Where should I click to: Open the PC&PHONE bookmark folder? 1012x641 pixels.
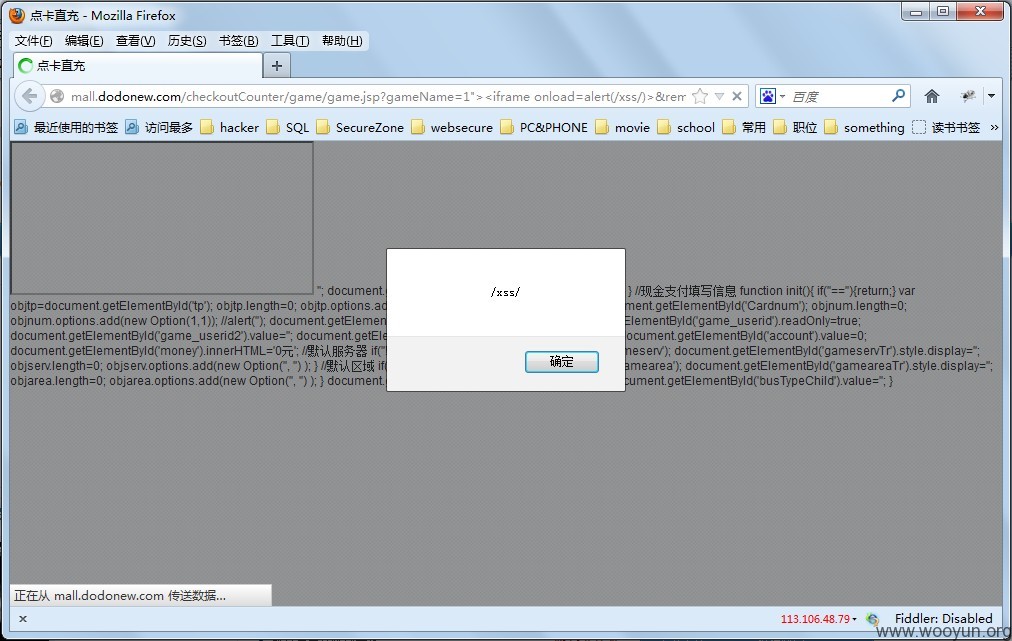tap(544, 127)
